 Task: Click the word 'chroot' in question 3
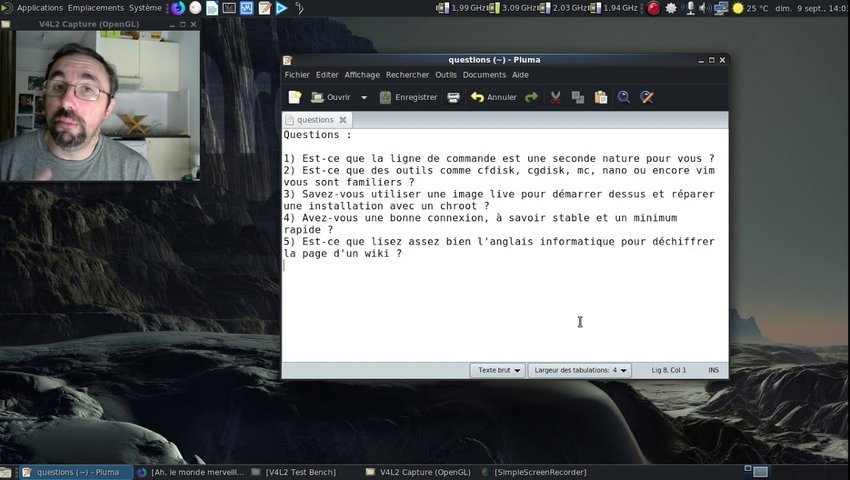(458, 206)
